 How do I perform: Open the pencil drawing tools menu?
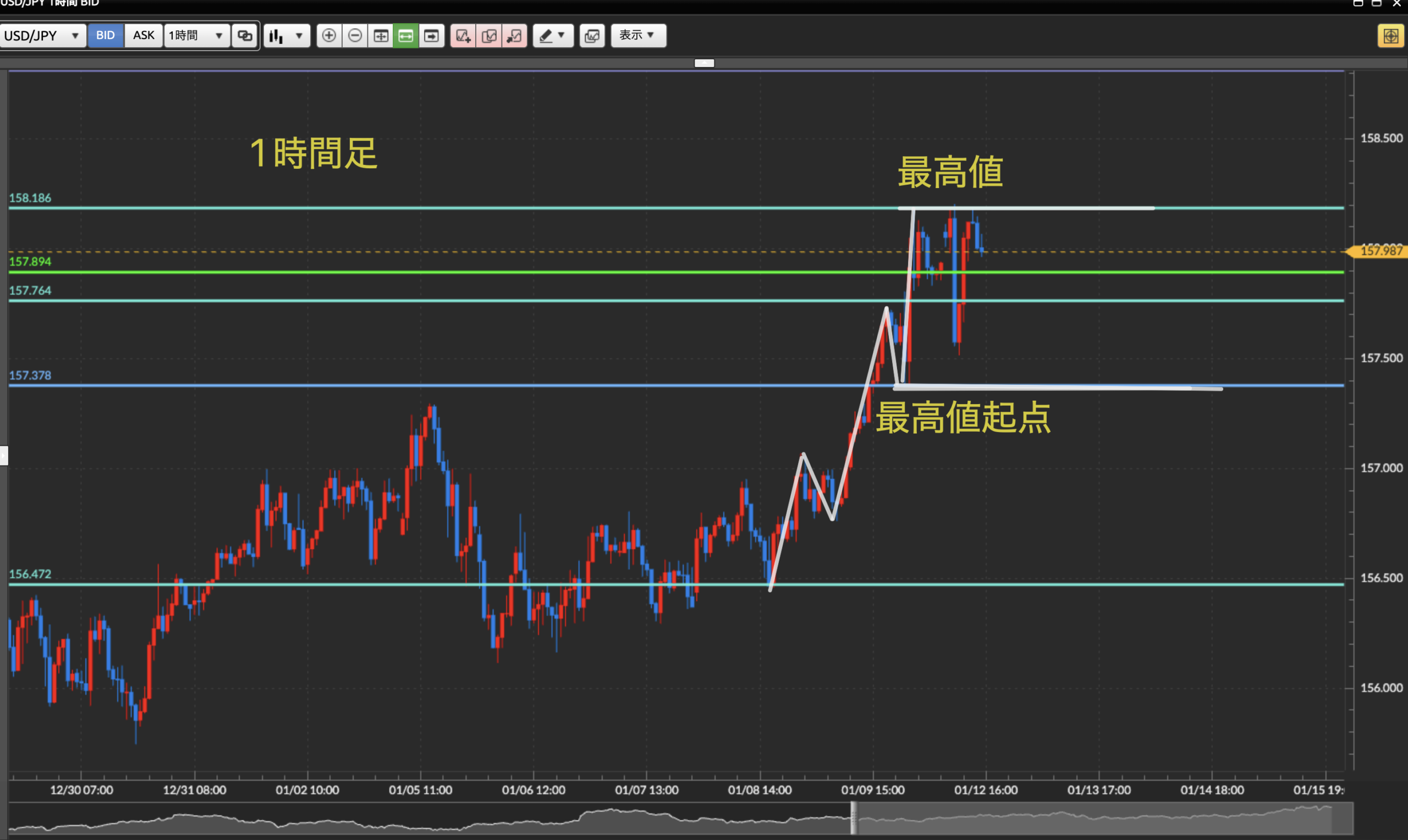pos(553,36)
